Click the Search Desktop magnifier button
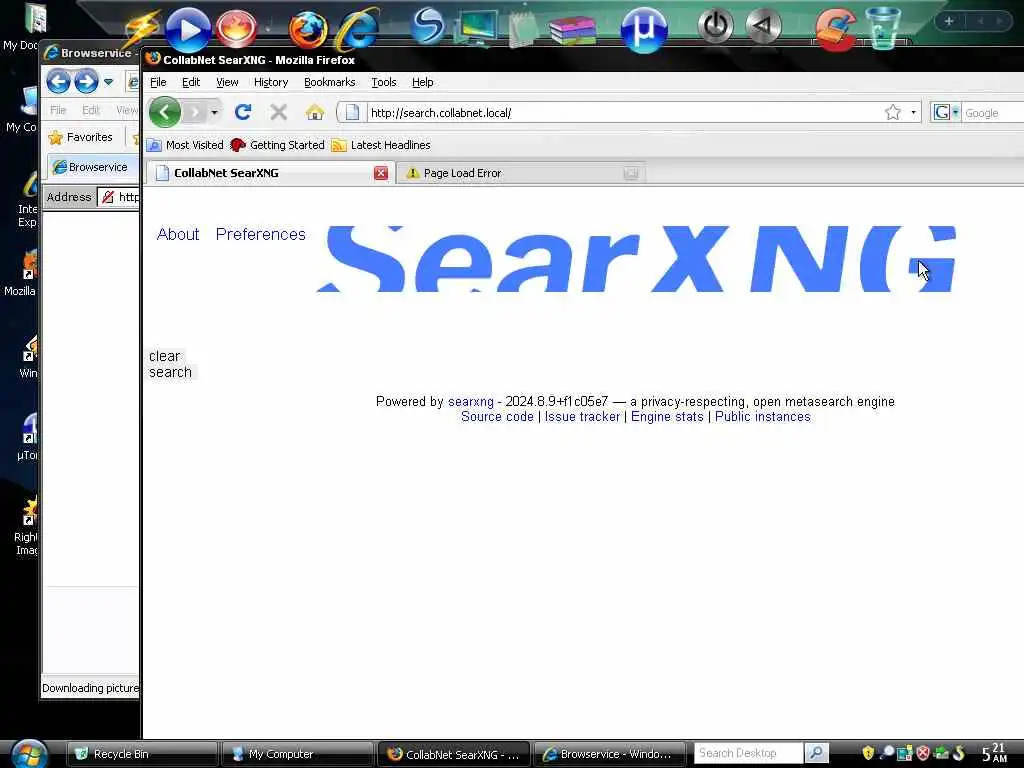The width and height of the screenshot is (1024, 768). 816,754
